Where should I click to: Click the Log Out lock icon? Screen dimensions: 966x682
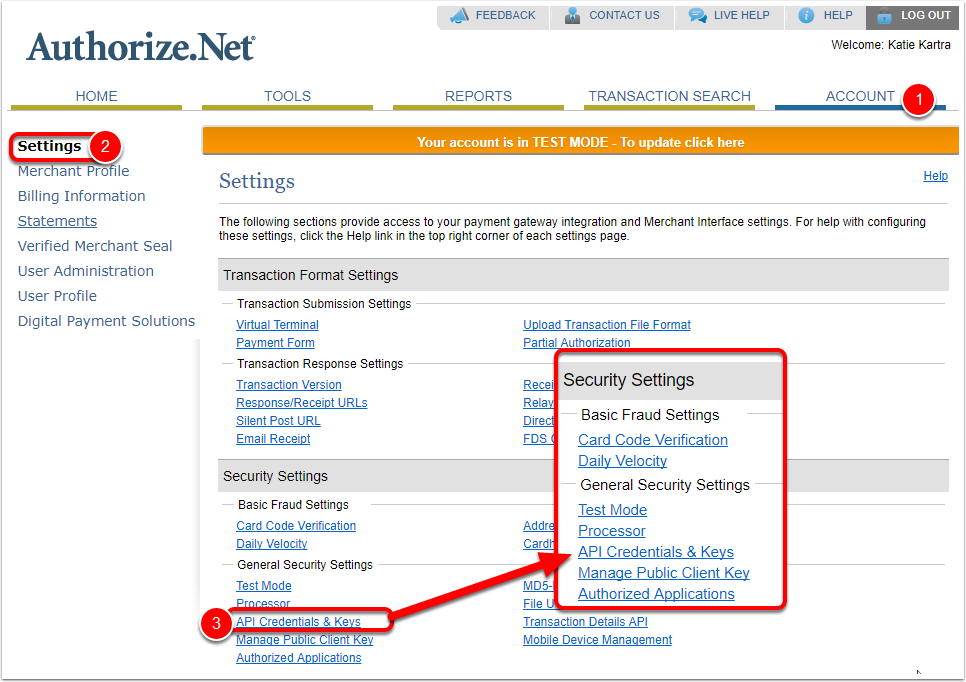click(884, 16)
